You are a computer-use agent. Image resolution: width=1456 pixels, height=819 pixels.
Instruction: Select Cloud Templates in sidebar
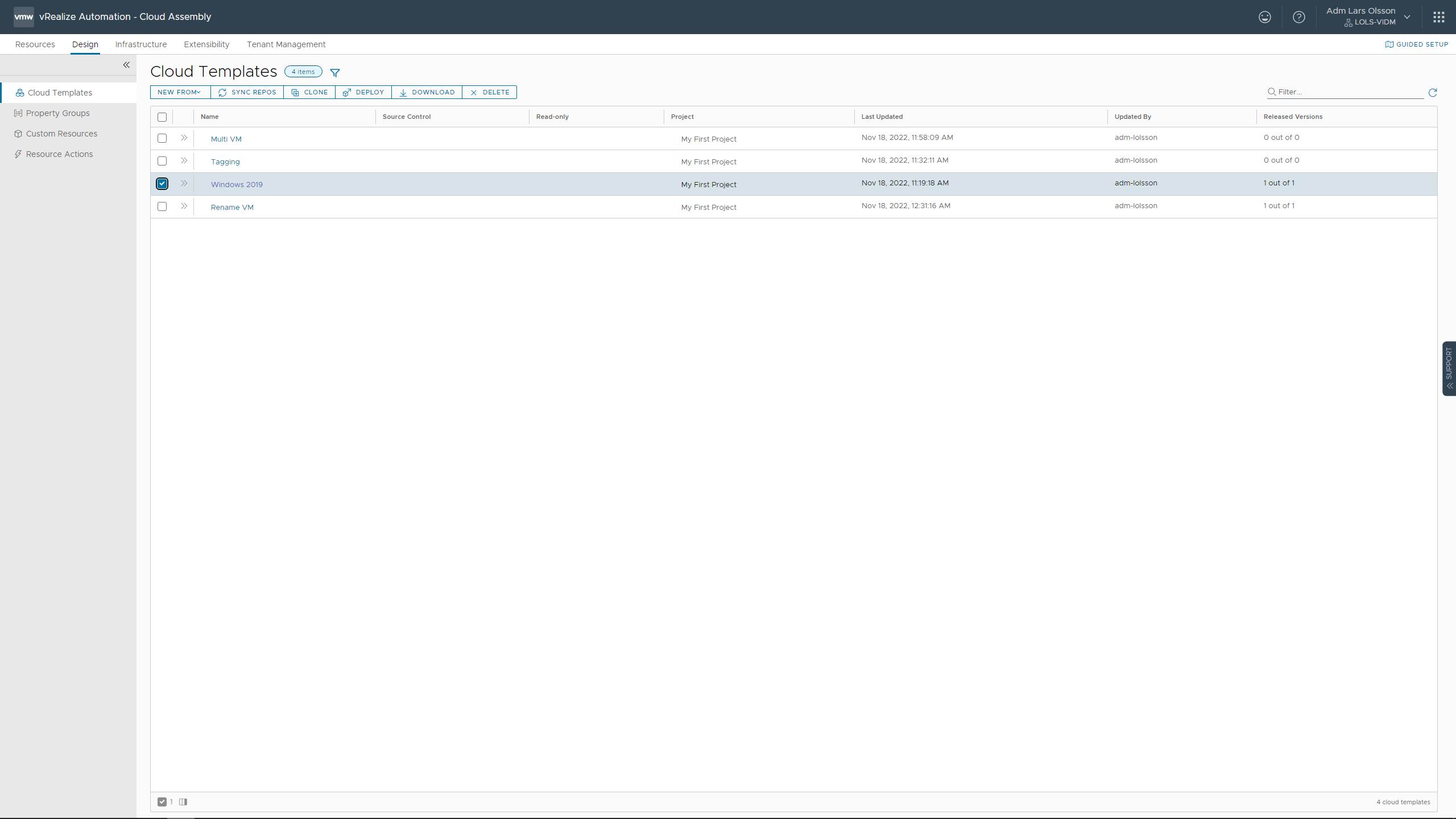[68, 93]
